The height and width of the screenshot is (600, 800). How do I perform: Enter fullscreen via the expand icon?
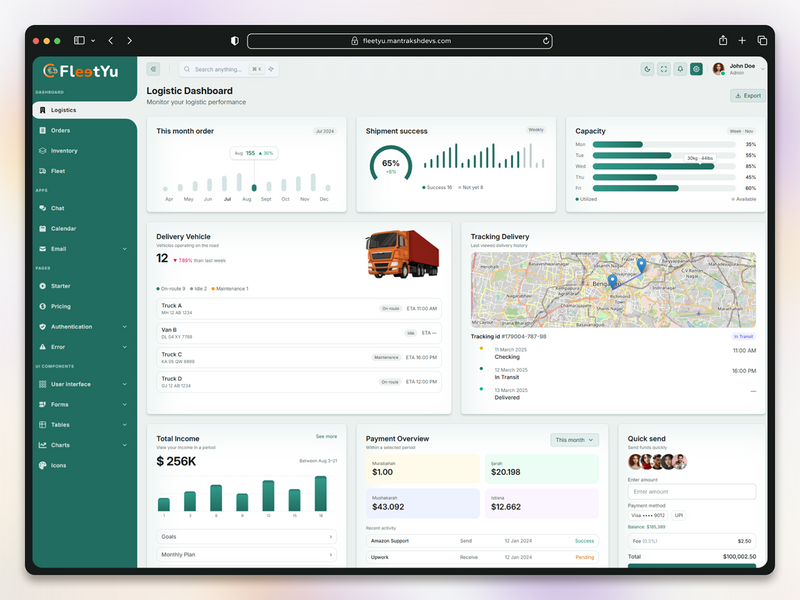(664, 69)
